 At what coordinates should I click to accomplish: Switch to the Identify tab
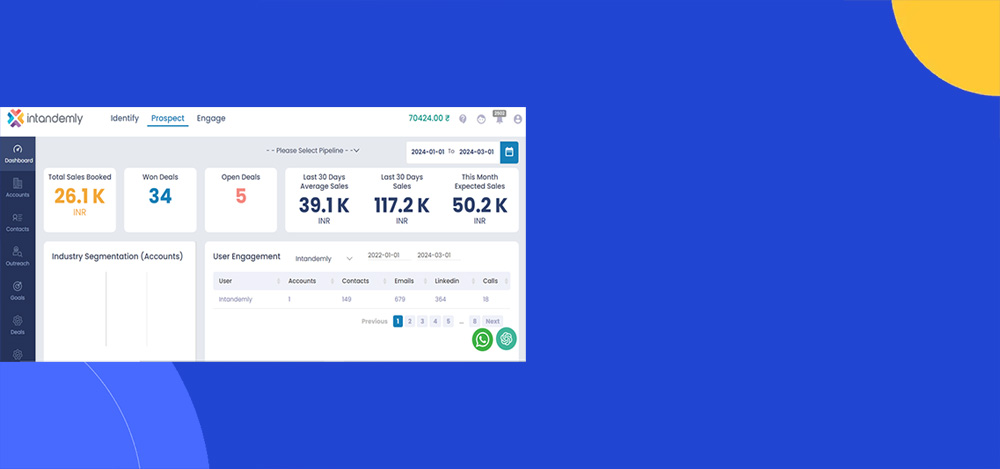124,118
